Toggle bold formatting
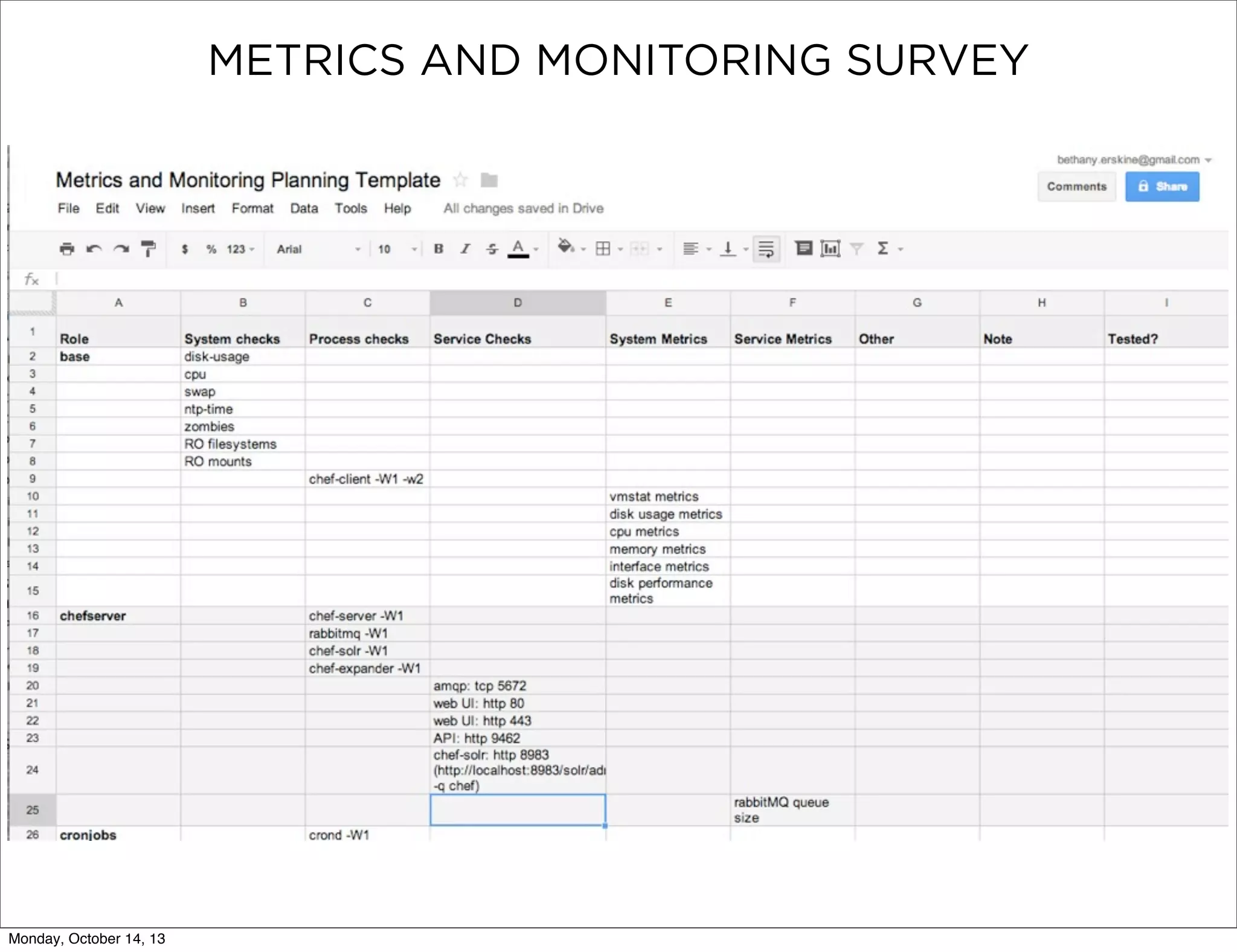This screenshot has height=952, width=1237. [439, 249]
